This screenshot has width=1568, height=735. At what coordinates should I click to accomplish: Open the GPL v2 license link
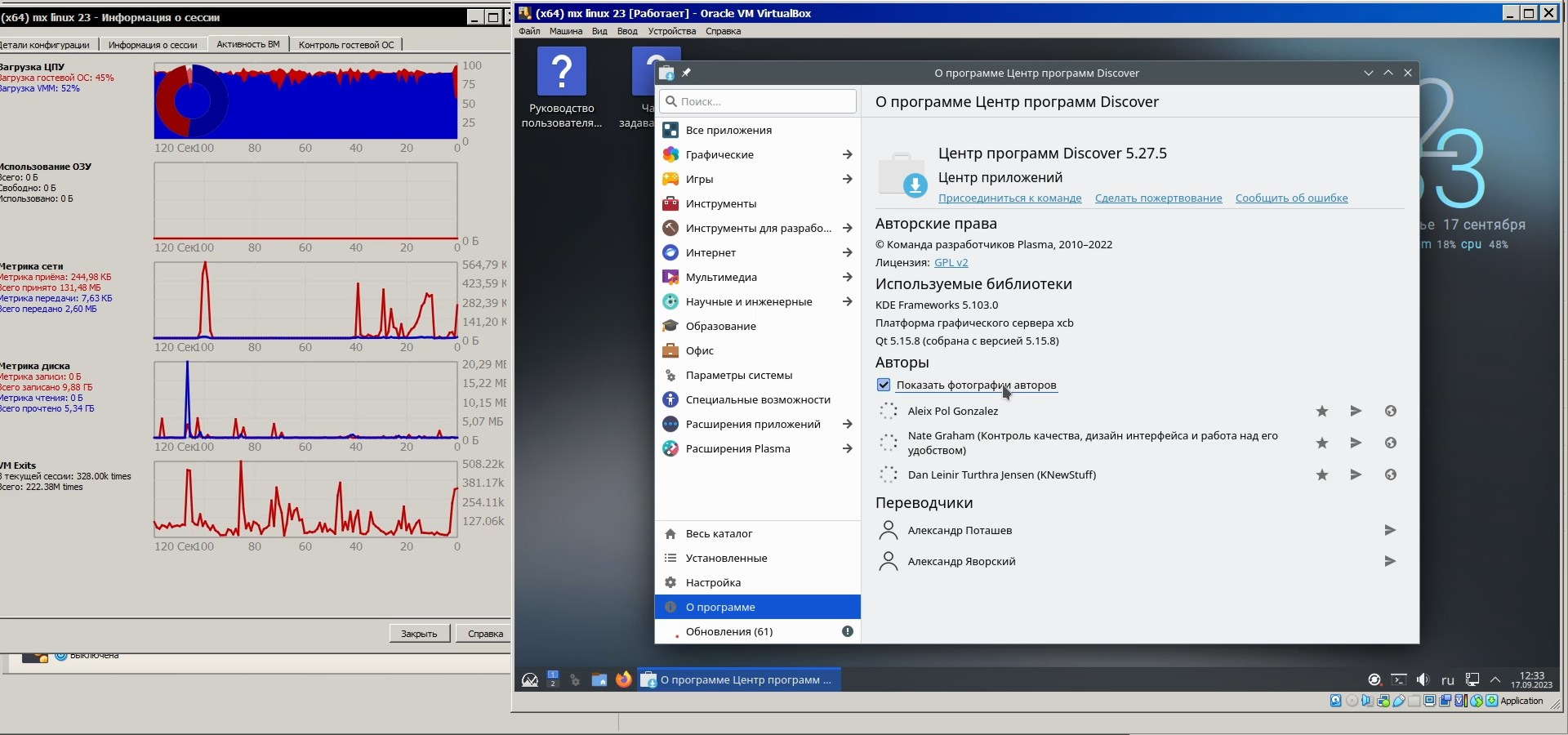click(951, 262)
